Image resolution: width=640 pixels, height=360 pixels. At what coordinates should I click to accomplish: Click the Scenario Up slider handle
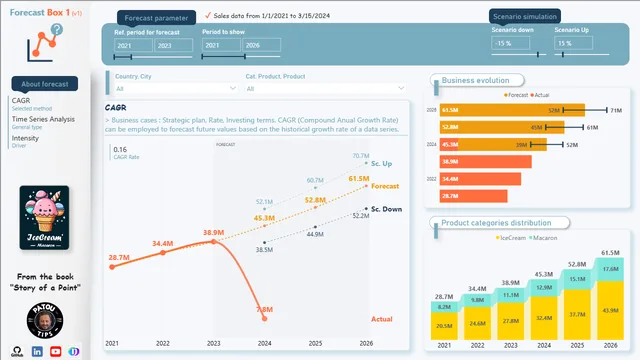click(x=563, y=54)
